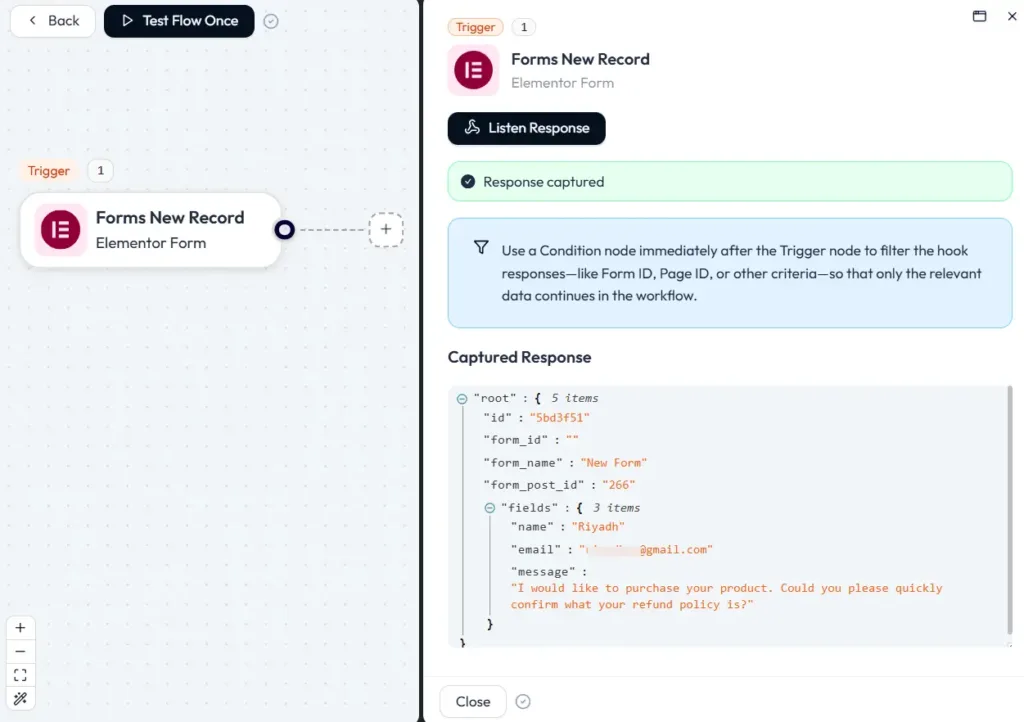The image size is (1024, 722).
Task: Zoom out the canvas with minus icon
Action: pos(20,651)
